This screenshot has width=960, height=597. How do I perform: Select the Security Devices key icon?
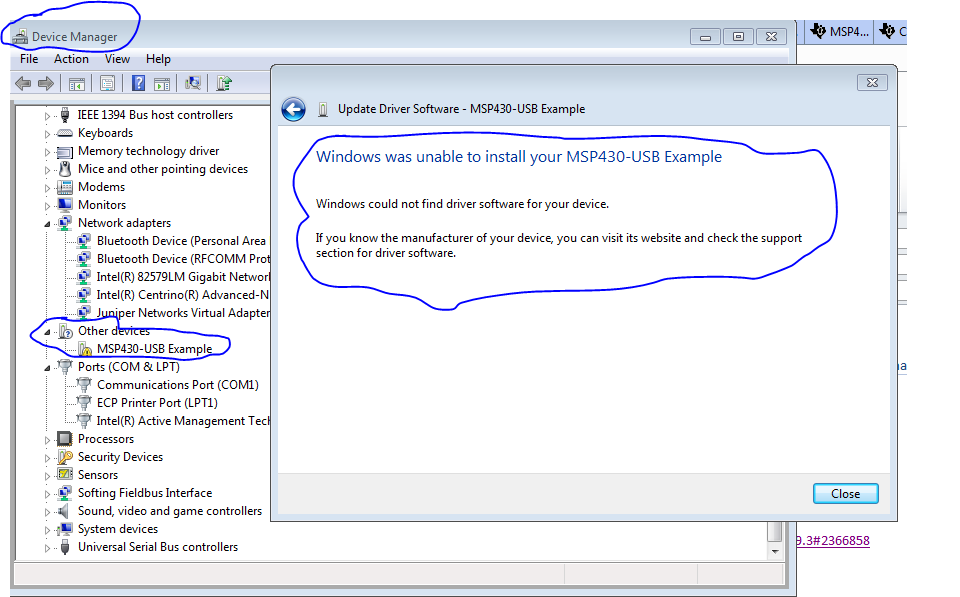65,457
